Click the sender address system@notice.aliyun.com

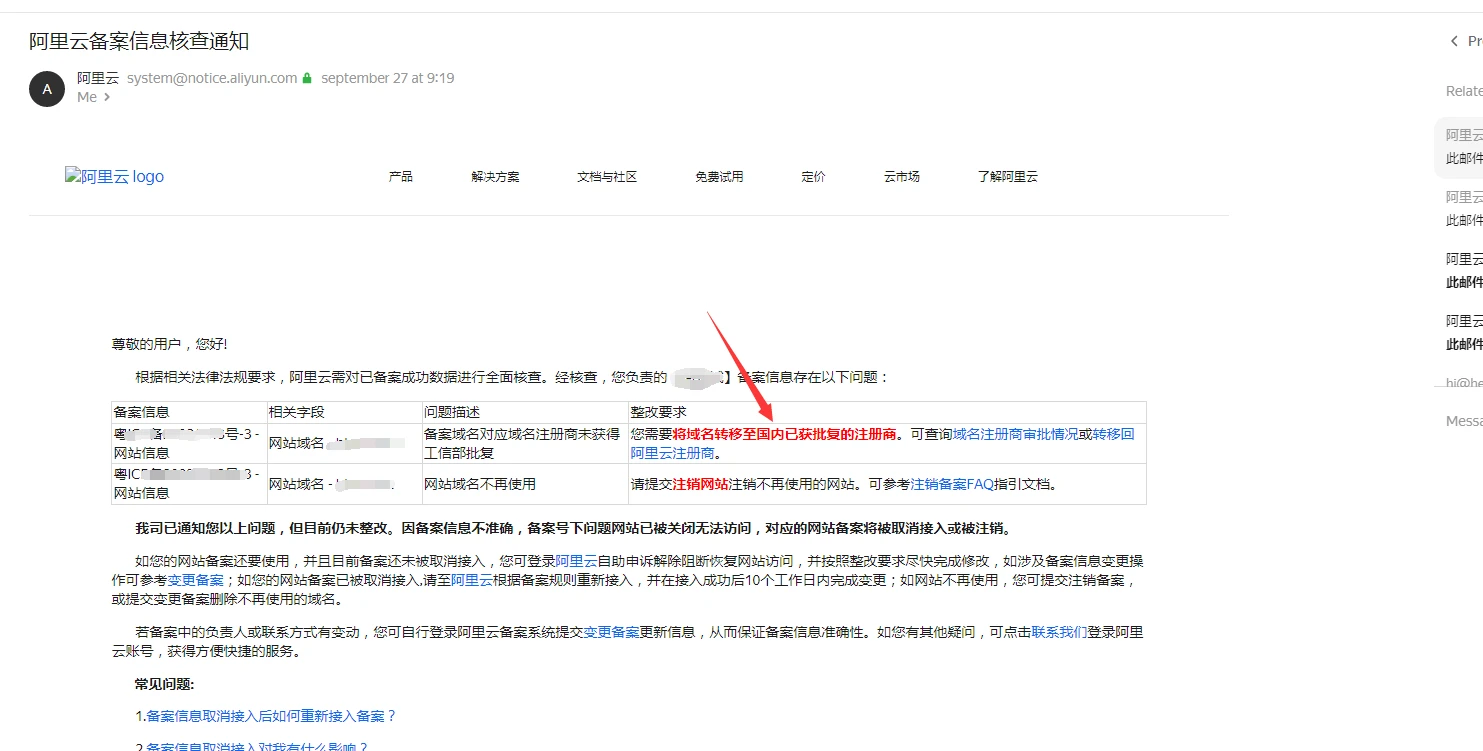212,78
